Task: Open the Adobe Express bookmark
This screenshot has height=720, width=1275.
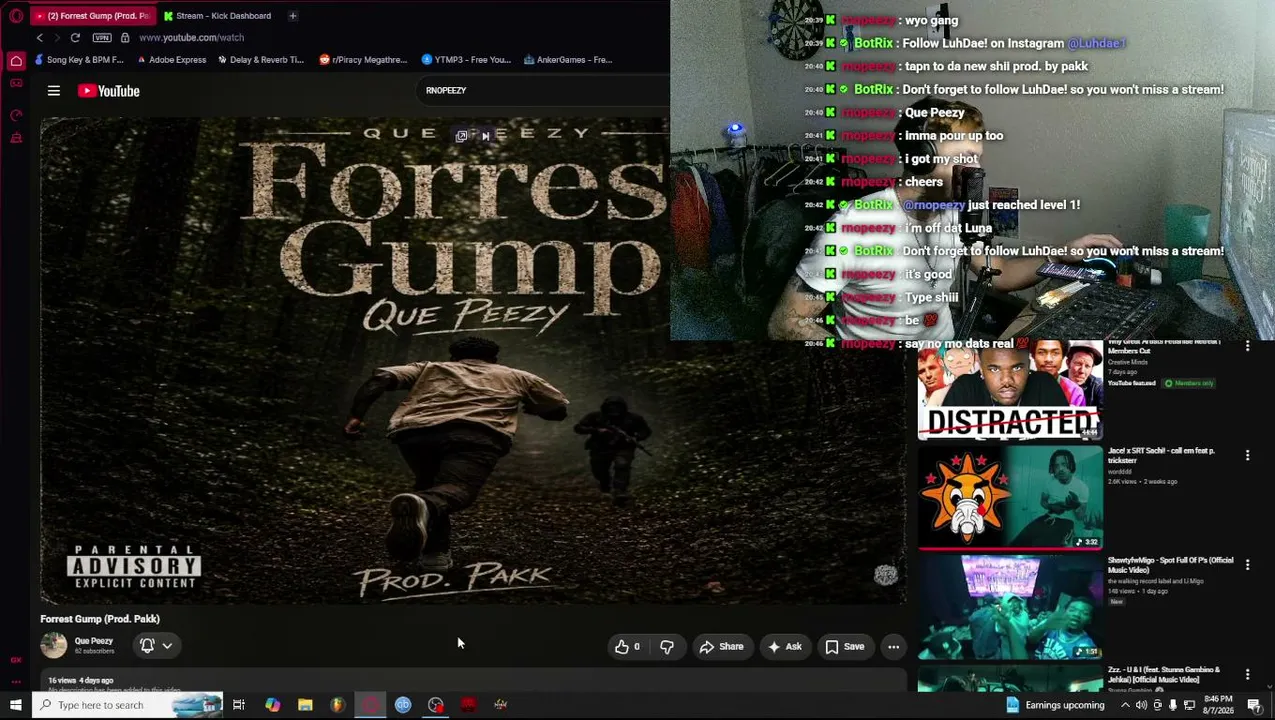Action: pyautogui.click(x=171, y=60)
